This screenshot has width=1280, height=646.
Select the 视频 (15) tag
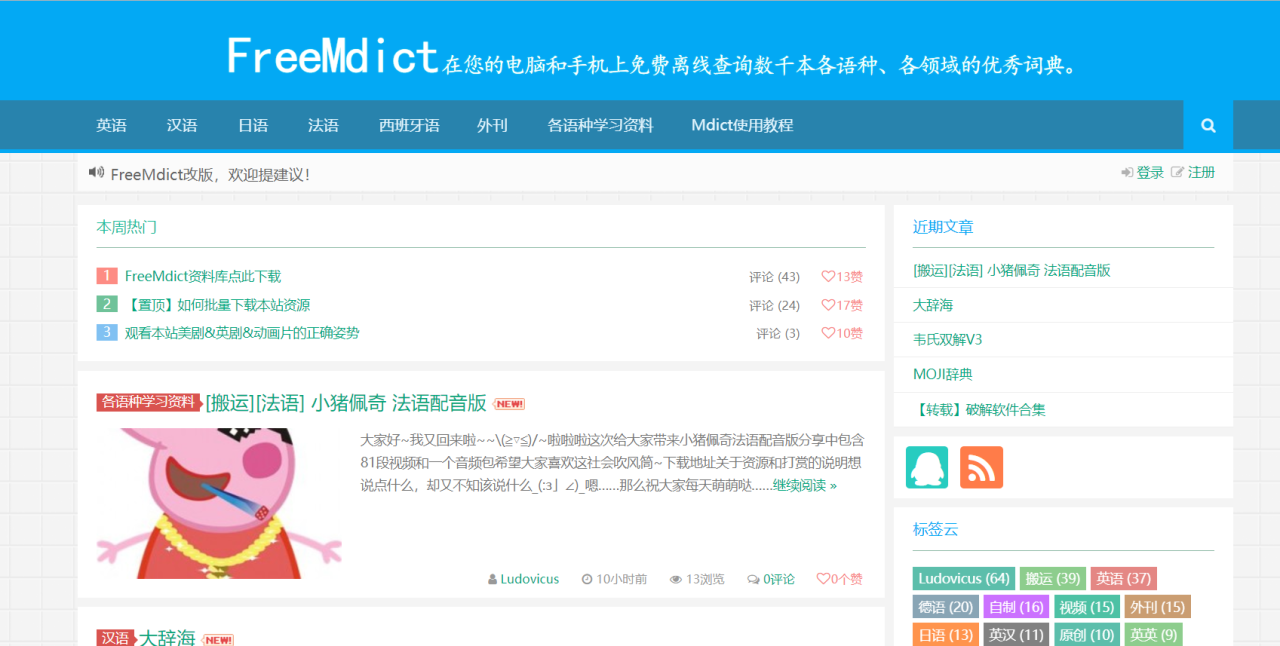click(x=1087, y=607)
